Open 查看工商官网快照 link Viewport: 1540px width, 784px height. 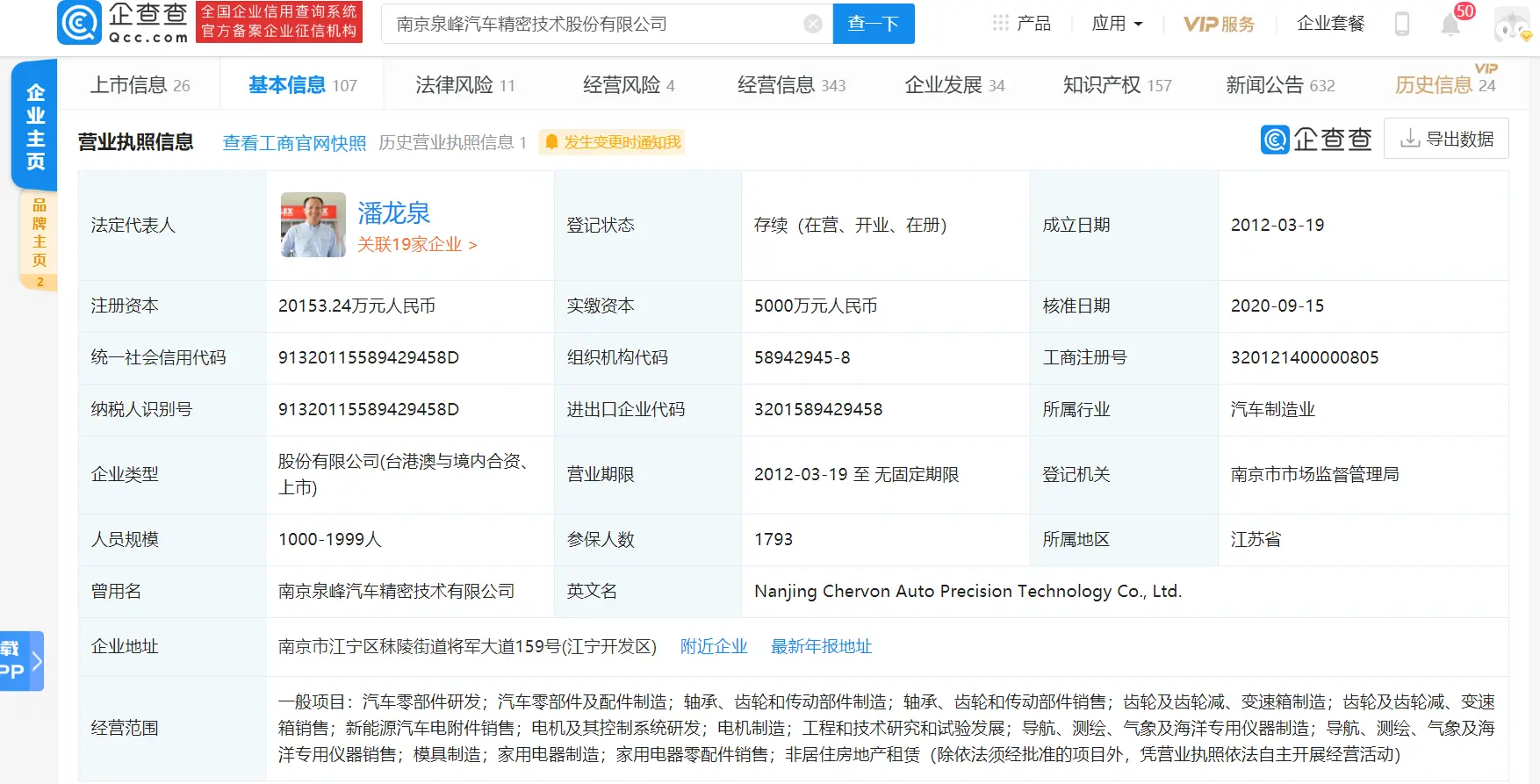(x=294, y=142)
